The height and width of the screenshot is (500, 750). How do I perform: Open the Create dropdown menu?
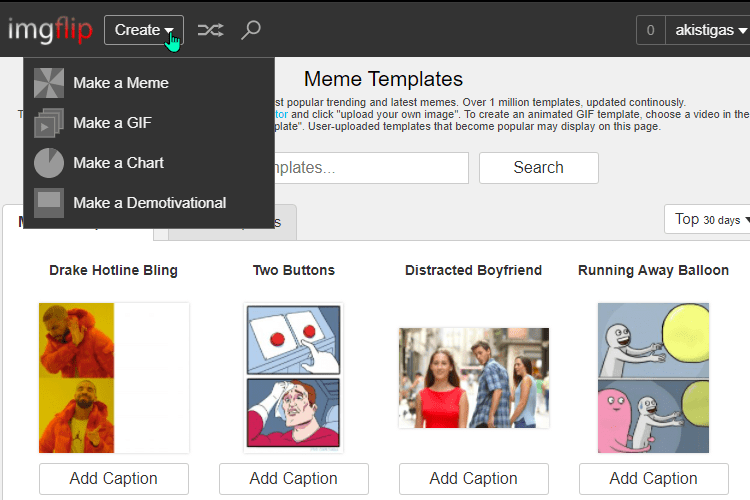[143, 30]
